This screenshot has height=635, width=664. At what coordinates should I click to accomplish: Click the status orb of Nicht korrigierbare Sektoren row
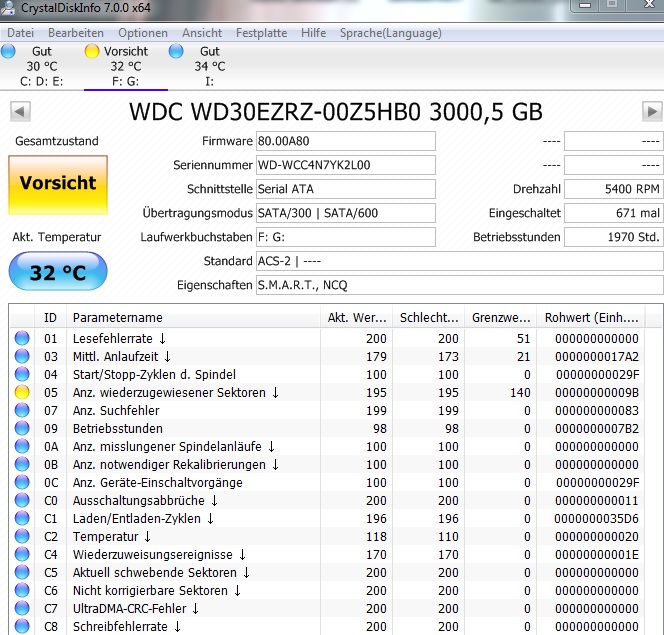(22, 590)
